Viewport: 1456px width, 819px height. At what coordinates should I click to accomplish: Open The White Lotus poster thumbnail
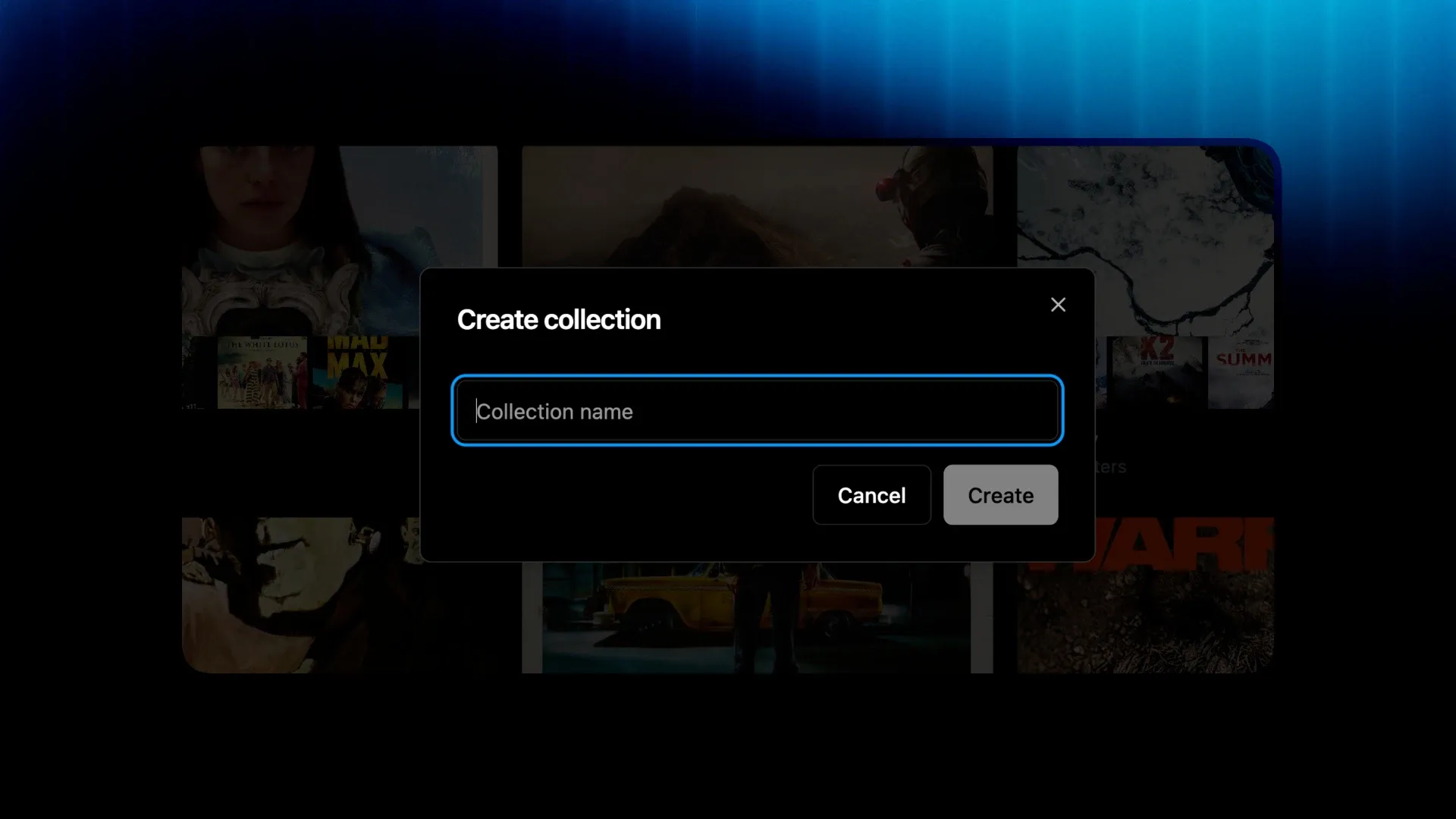[262, 372]
